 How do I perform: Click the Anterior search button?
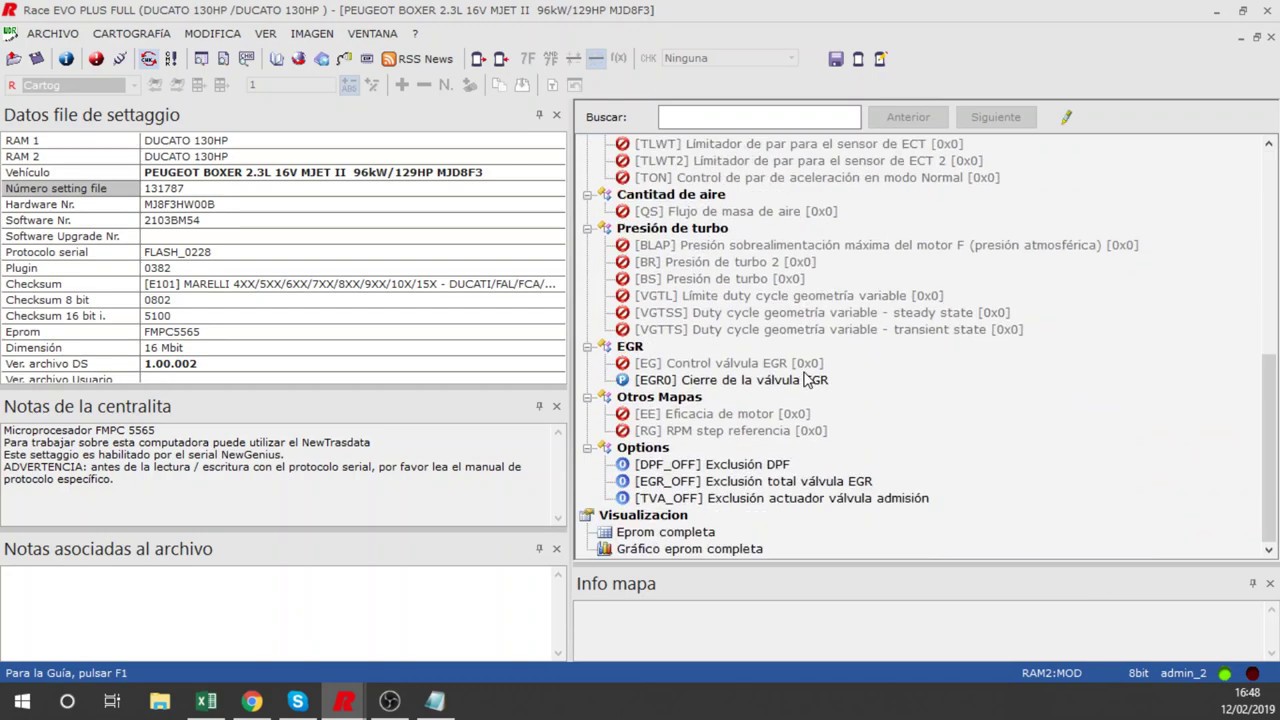pos(908,117)
